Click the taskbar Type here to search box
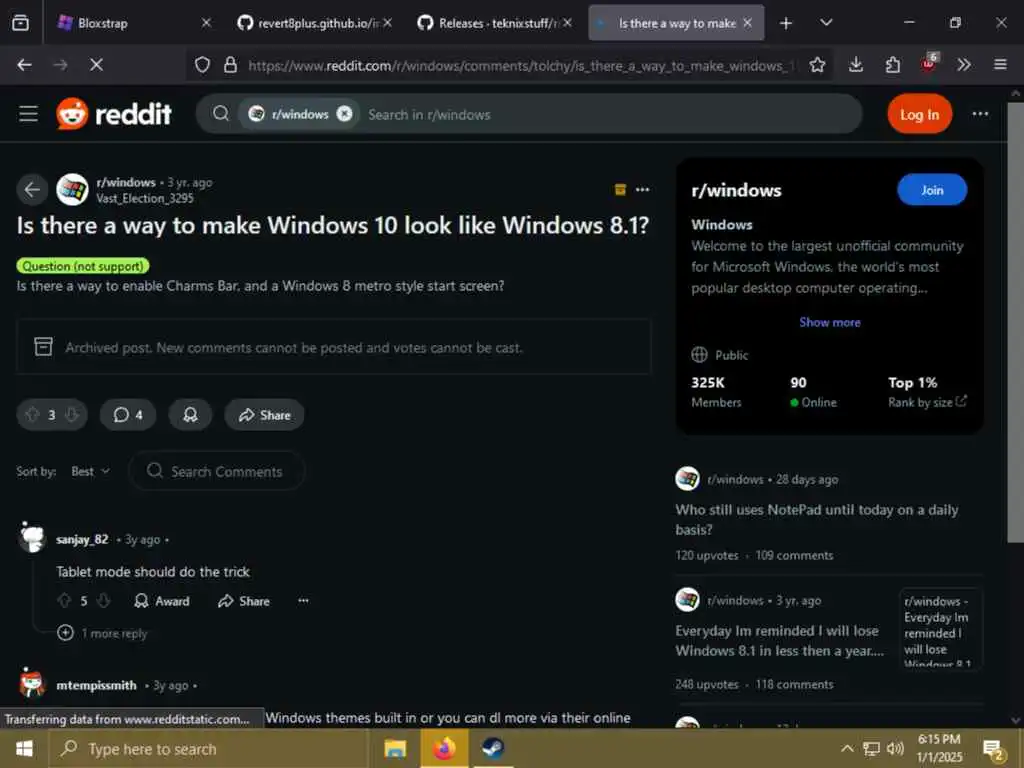This screenshot has width=1024, height=768. tap(209, 748)
